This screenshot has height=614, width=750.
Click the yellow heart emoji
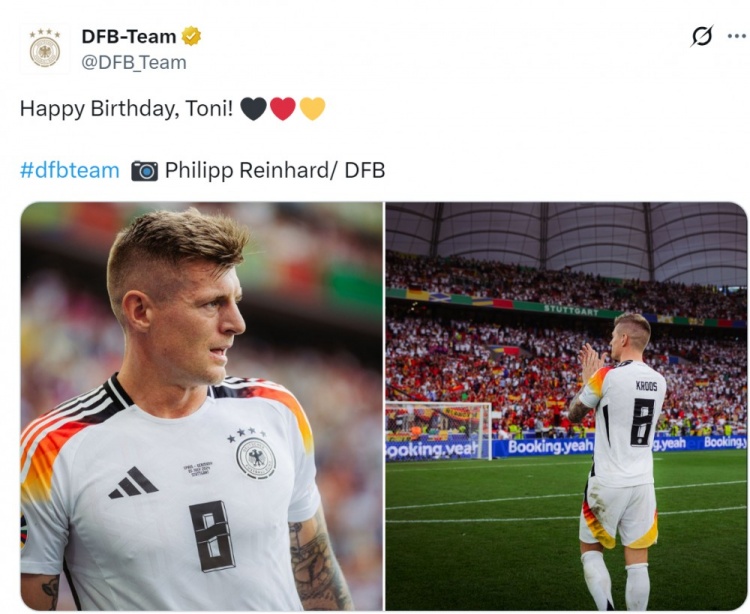coord(313,109)
